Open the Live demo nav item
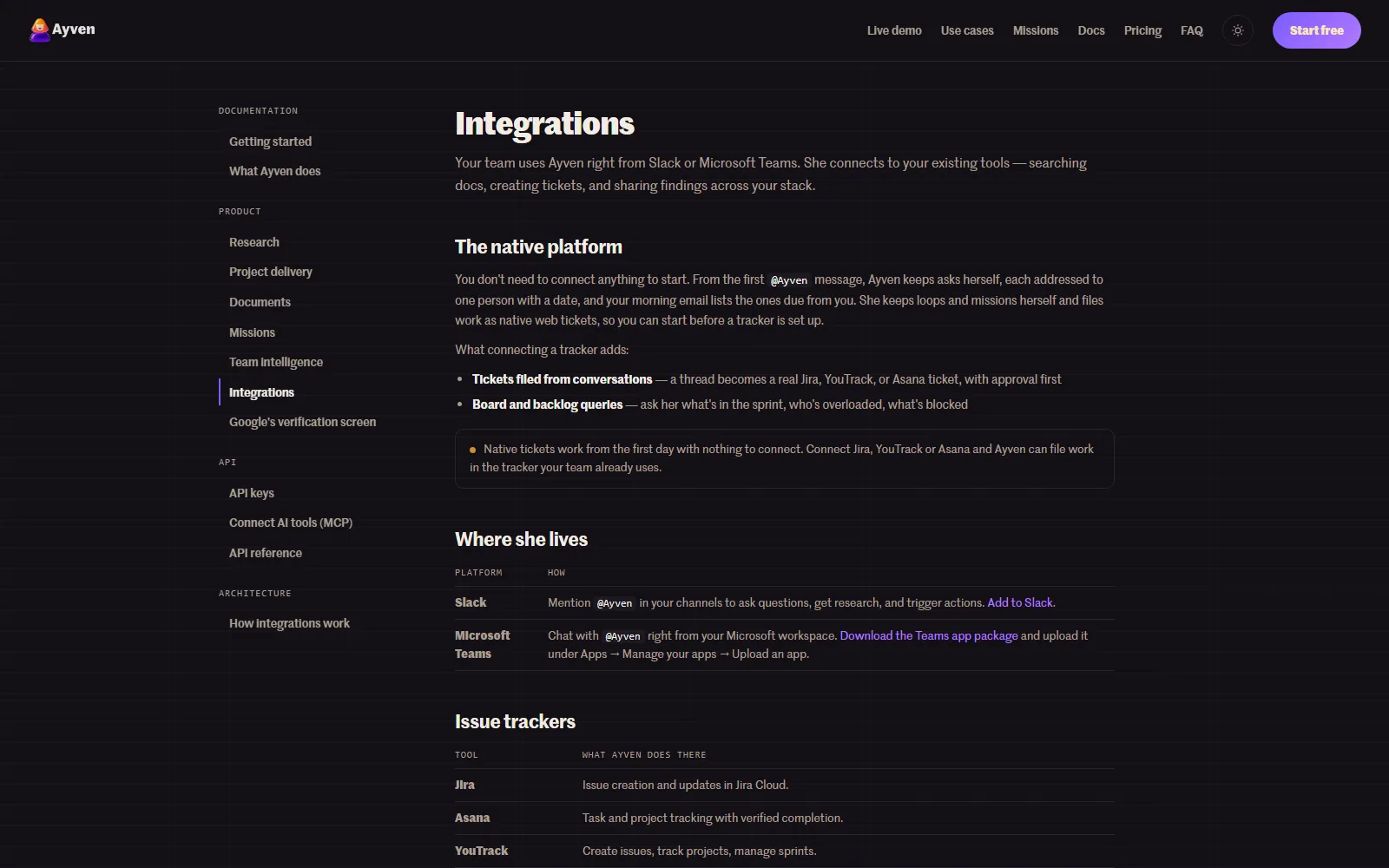The height and width of the screenshot is (868, 1389). pyautogui.click(x=894, y=30)
